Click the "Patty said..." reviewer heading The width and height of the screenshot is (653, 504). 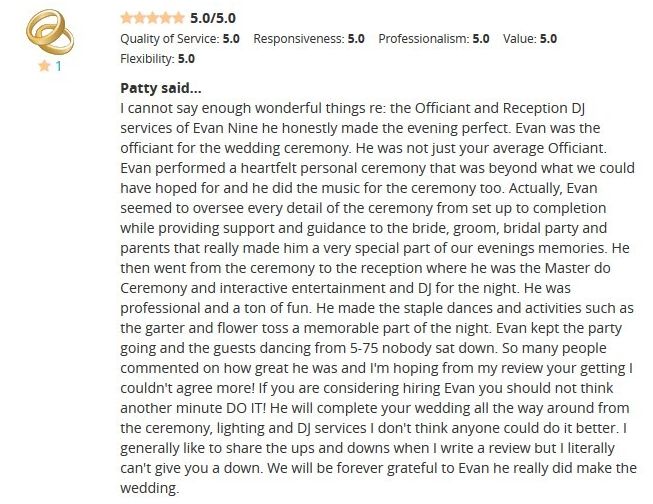160,87
